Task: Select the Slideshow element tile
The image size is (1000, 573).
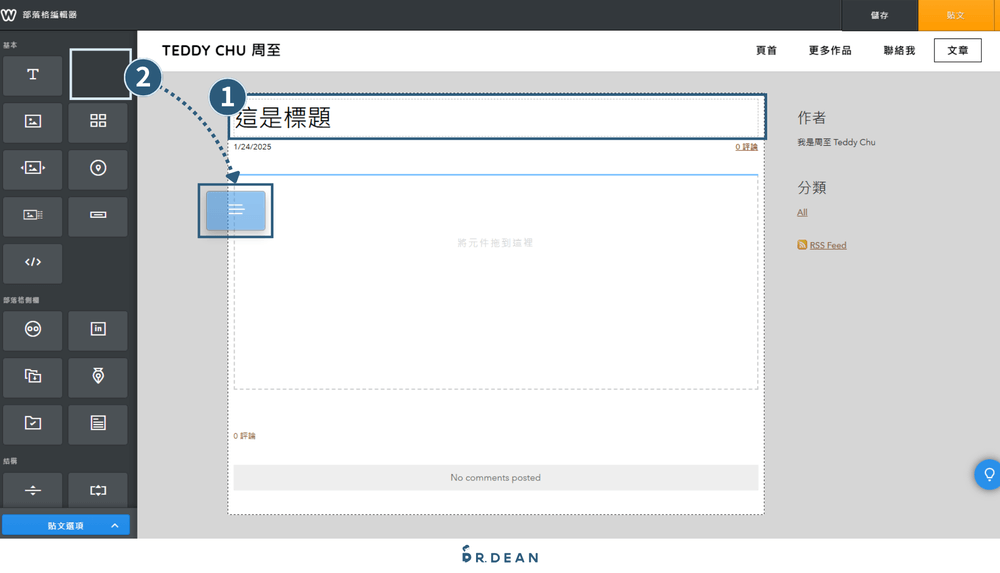Action: (x=33, y=169)
